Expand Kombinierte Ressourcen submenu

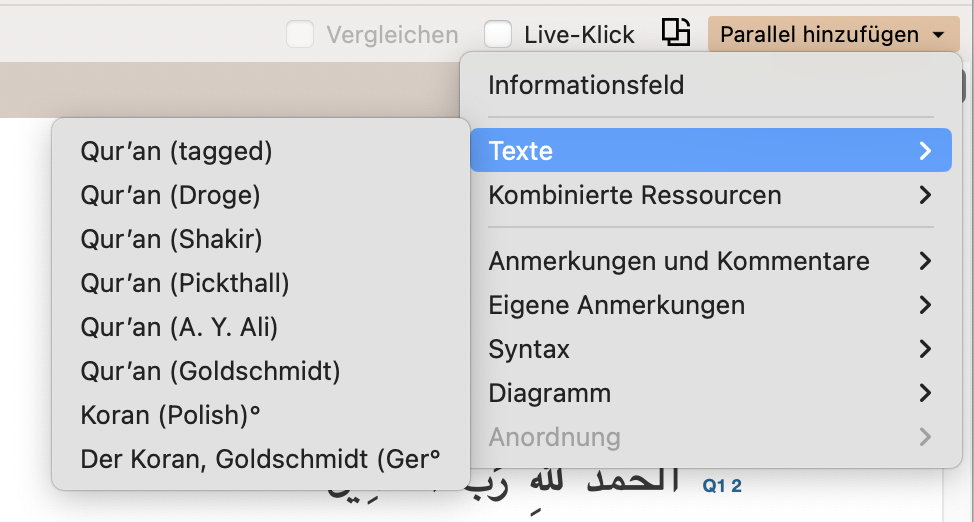tap(711, 195)
